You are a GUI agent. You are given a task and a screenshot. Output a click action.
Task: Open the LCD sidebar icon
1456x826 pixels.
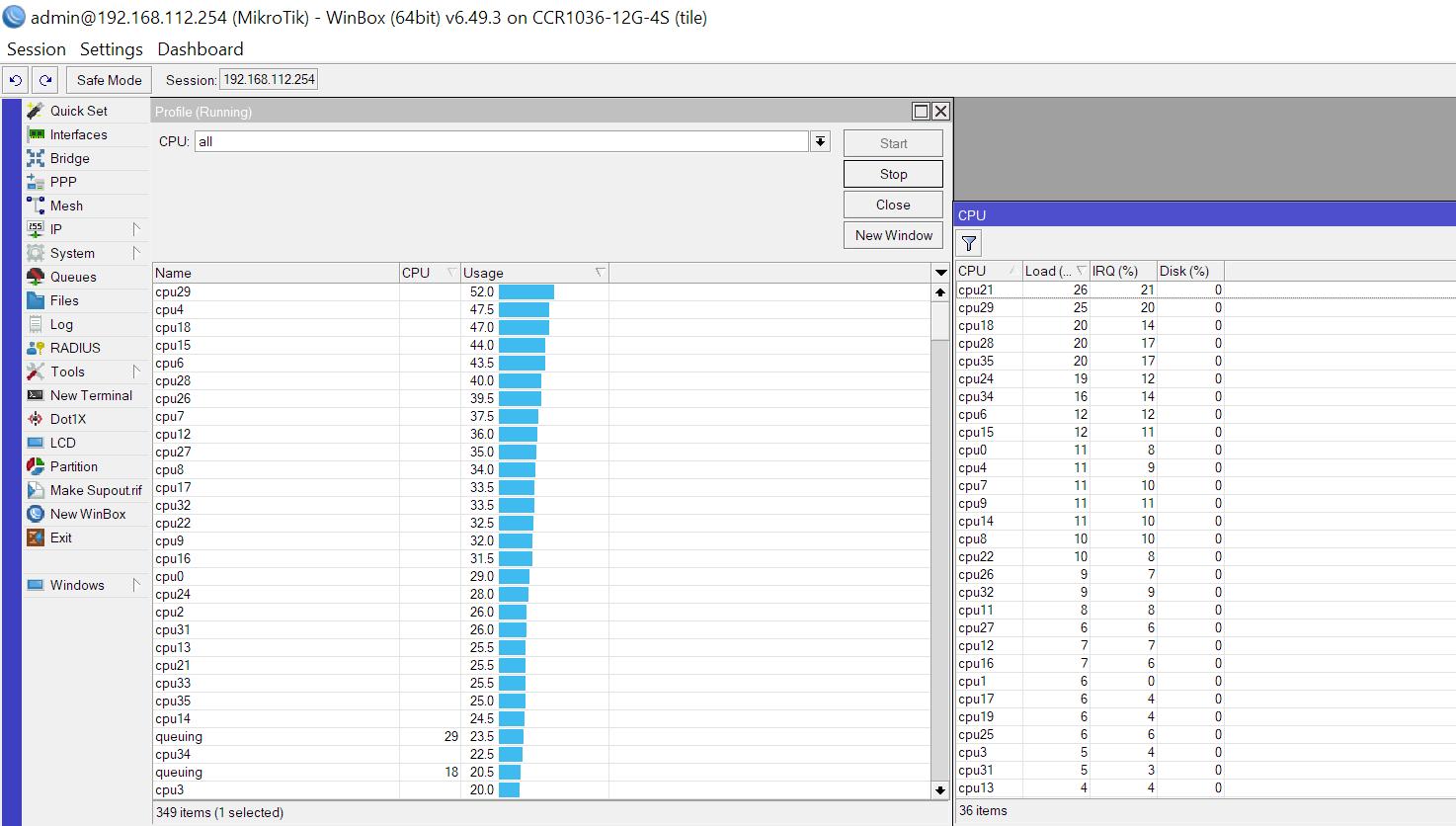pyautogui.click(x=36, y=443)
